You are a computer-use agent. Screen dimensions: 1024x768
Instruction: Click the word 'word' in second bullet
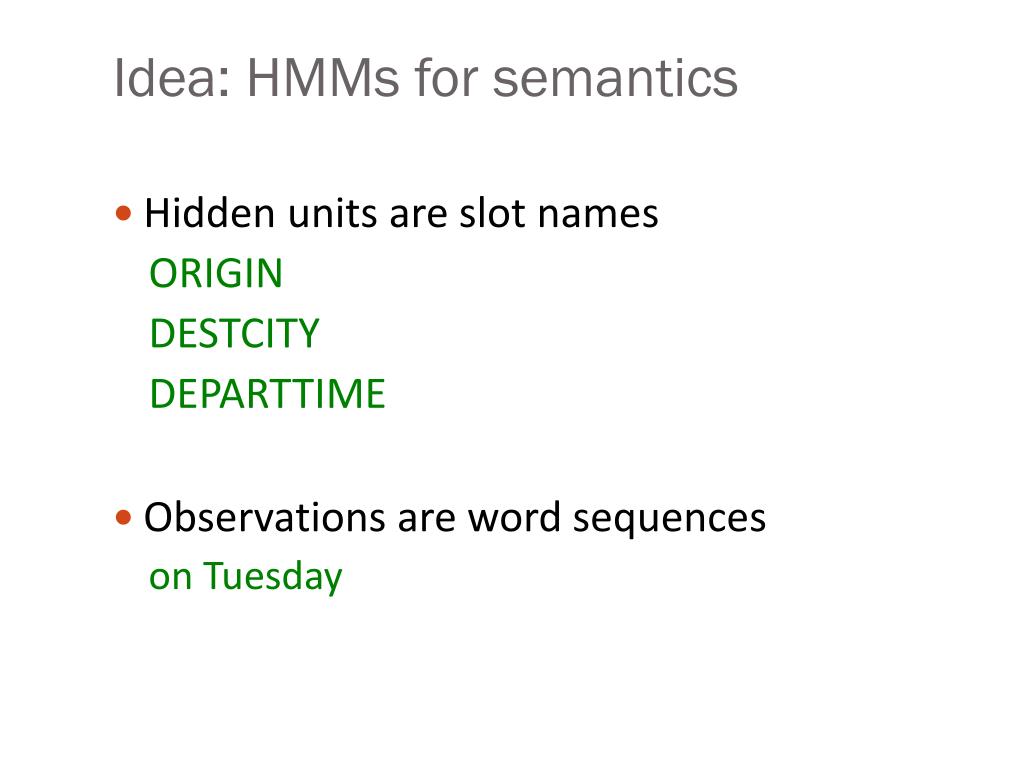(514, 517)
